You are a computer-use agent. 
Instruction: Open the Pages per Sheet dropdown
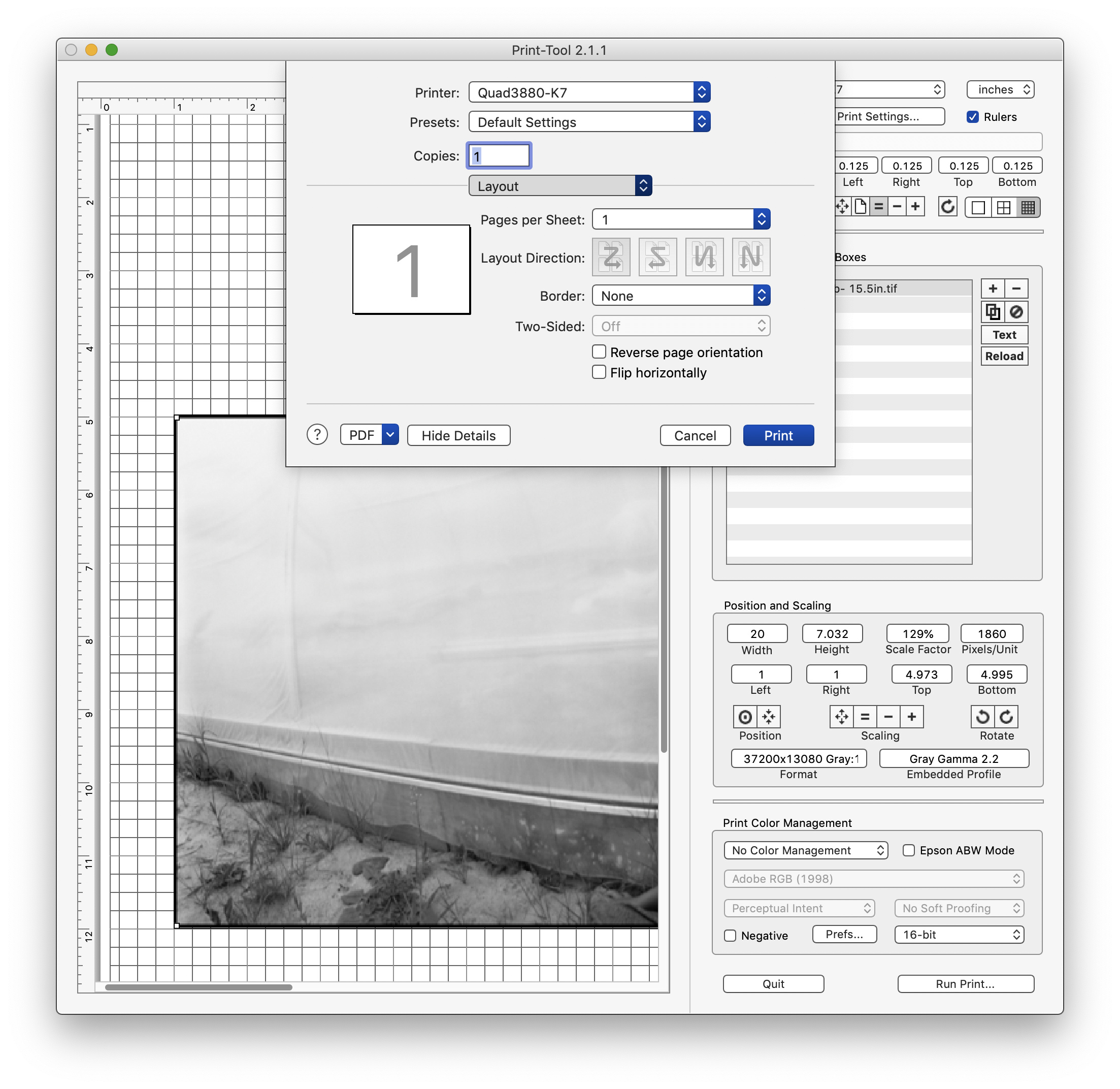coord(681,219)
